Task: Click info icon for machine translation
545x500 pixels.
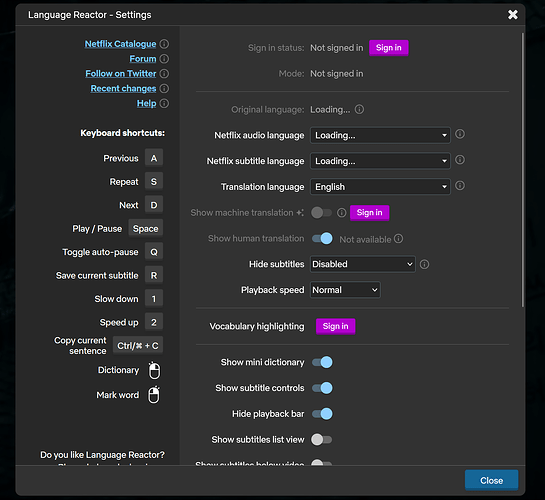Action: tap(342, 213)
